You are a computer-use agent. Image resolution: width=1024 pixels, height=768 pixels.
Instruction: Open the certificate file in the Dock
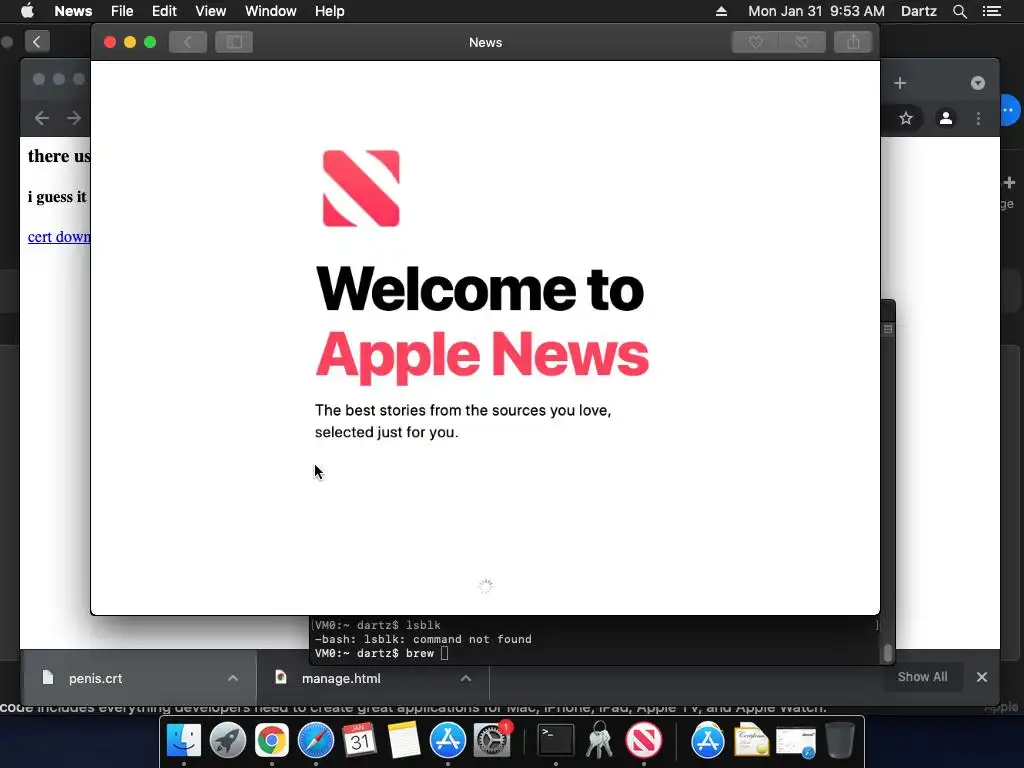click(752, 741)
